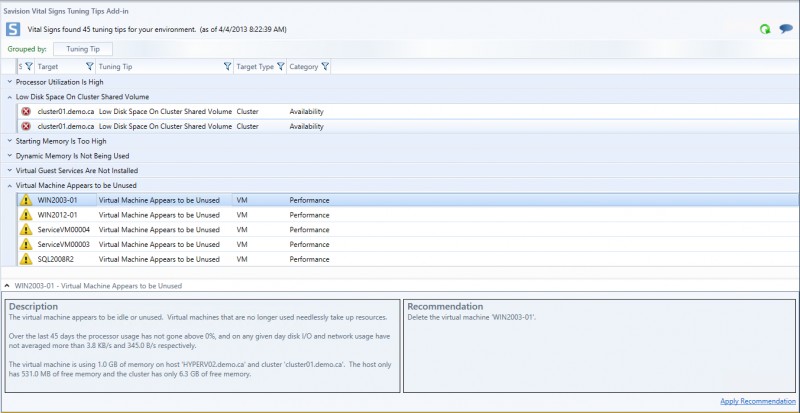Click warning icon in ServiceVM00003 row
Viewport: 800px width, 413px height.
pos(26,245)
